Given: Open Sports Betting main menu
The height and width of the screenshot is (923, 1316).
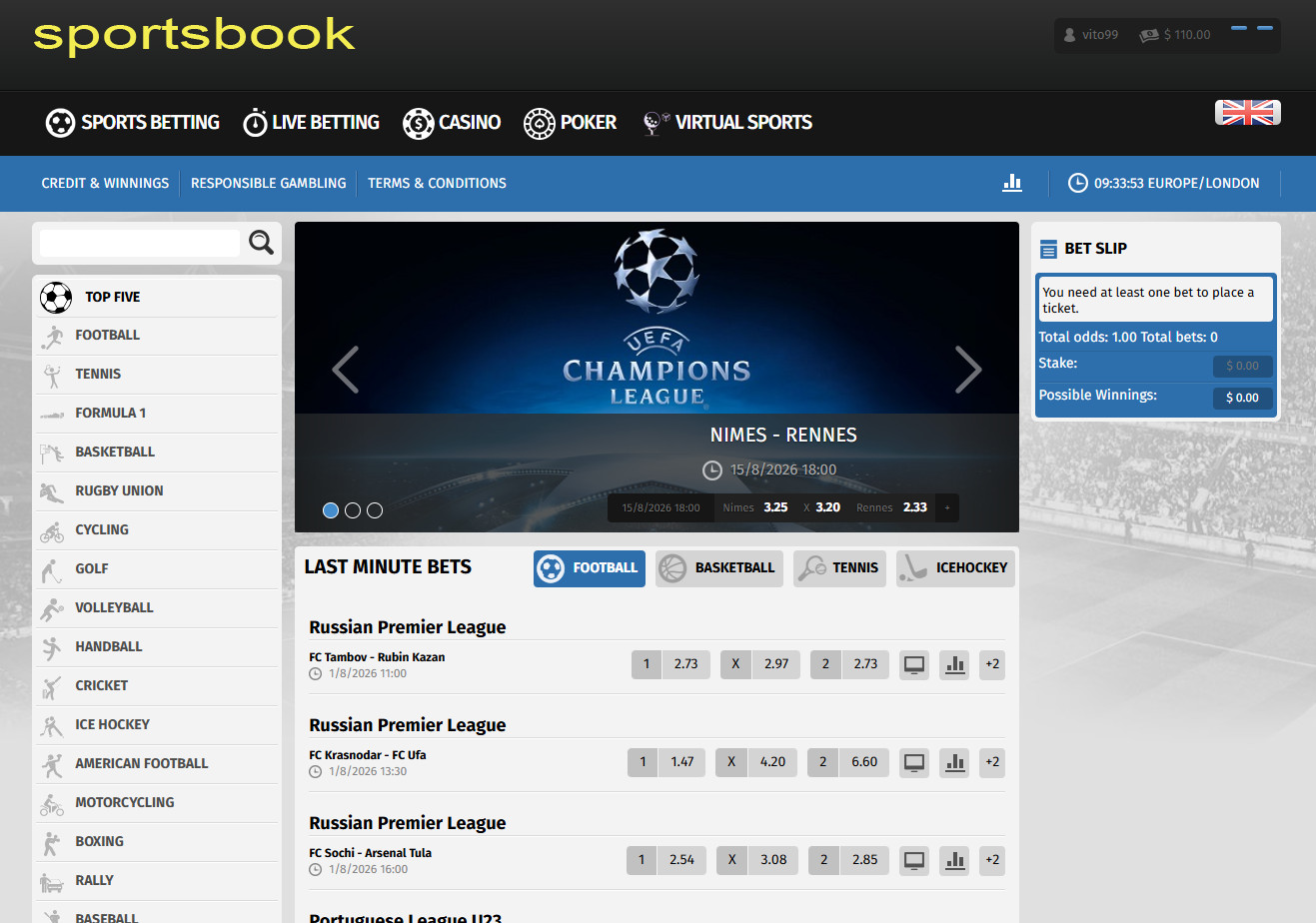Looking at the screenshot, I should 133,123.
